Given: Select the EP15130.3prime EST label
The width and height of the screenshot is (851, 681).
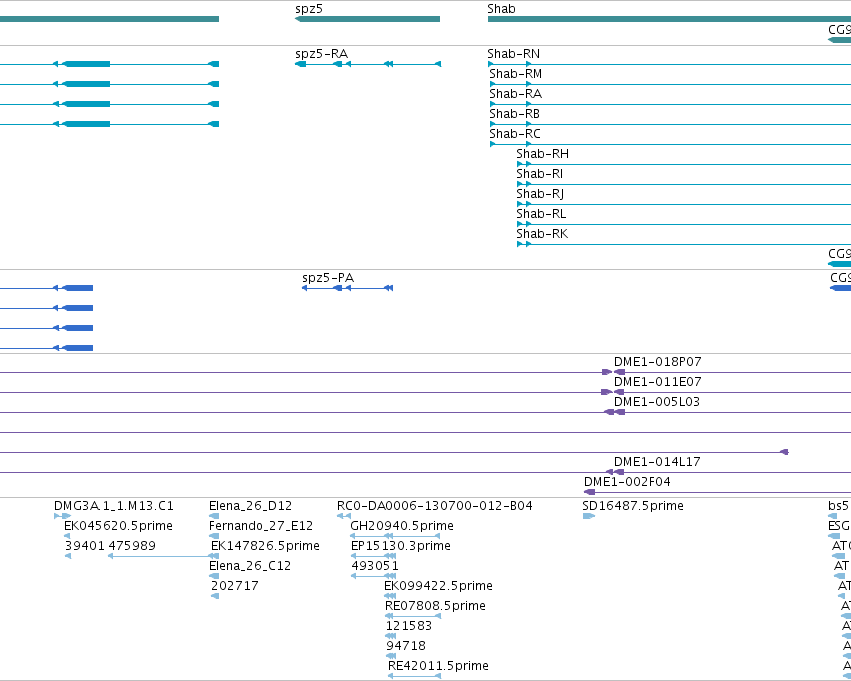Looking at the screenshot, I should (401, 546).
